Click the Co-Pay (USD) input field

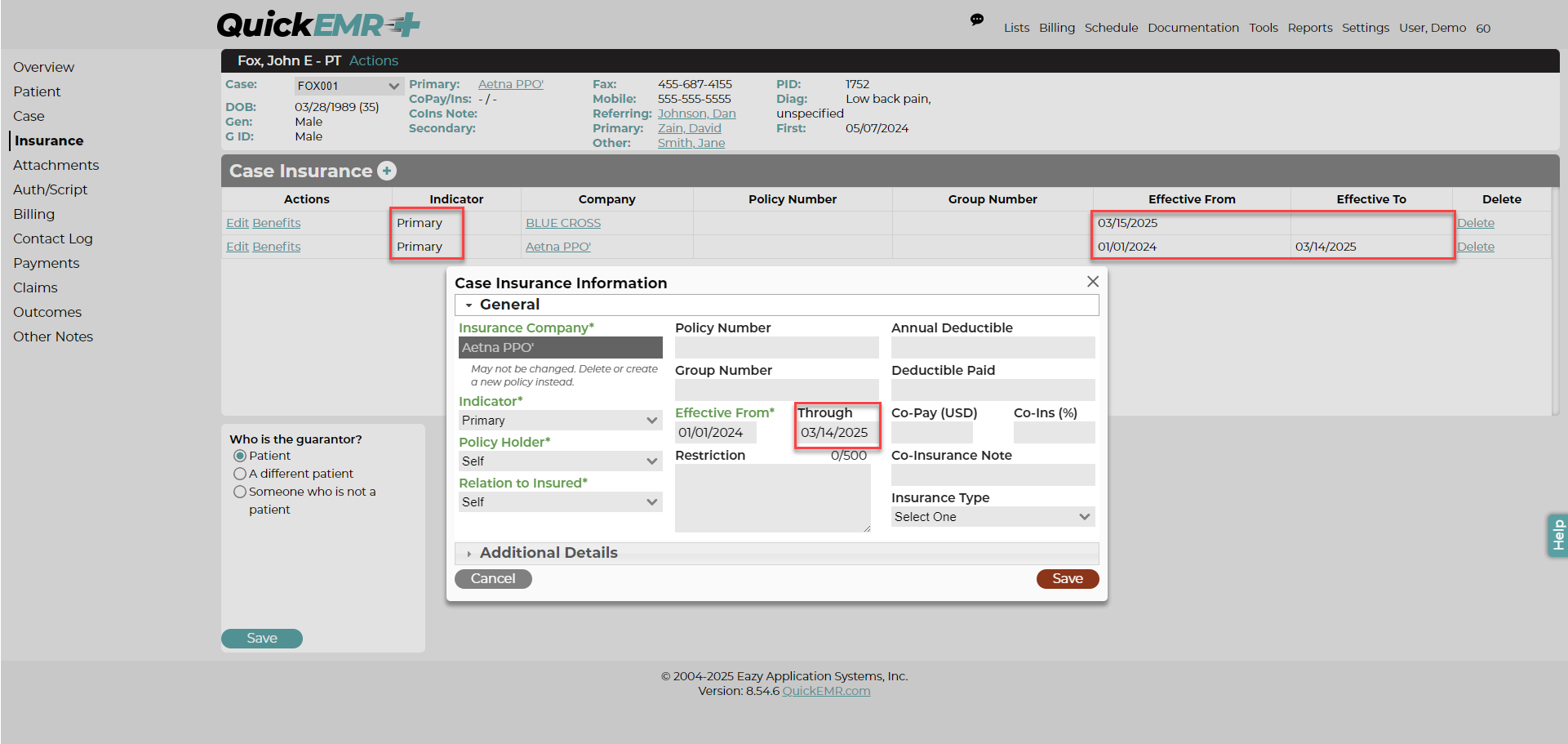click(931, 433)
